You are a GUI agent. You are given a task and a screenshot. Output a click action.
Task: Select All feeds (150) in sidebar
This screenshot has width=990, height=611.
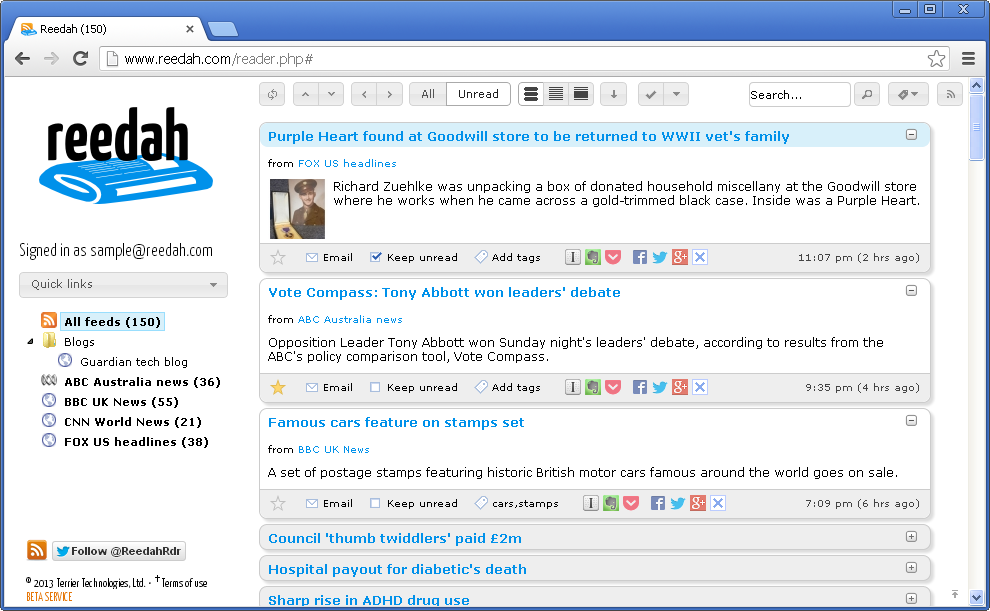point(112,322)
